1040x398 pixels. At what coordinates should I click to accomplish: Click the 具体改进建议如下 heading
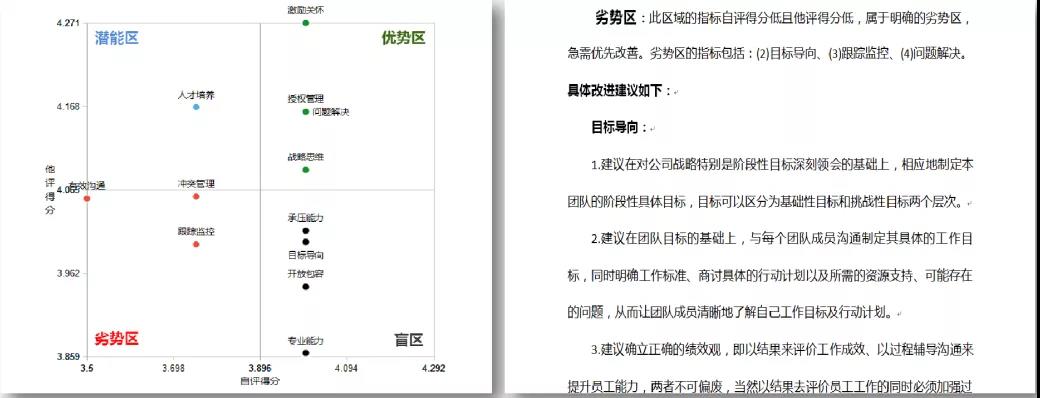tap(619, 91)
